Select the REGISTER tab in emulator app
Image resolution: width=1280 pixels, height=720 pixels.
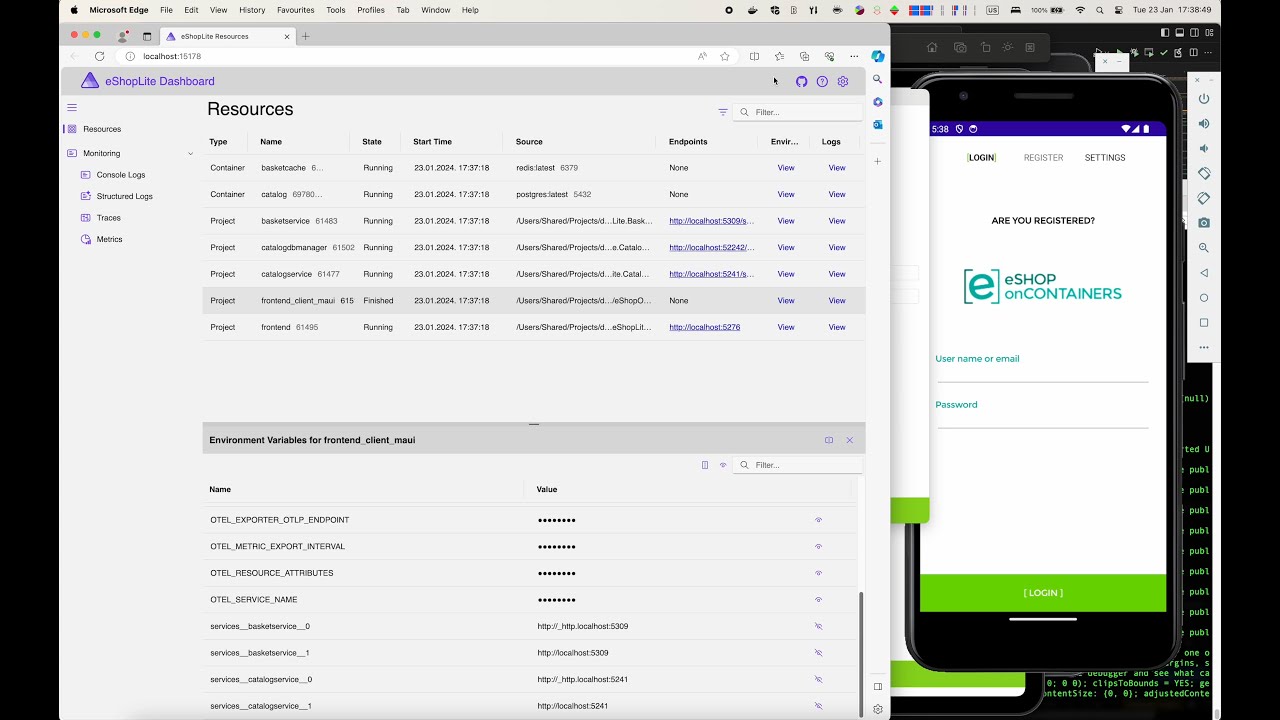1043,158
